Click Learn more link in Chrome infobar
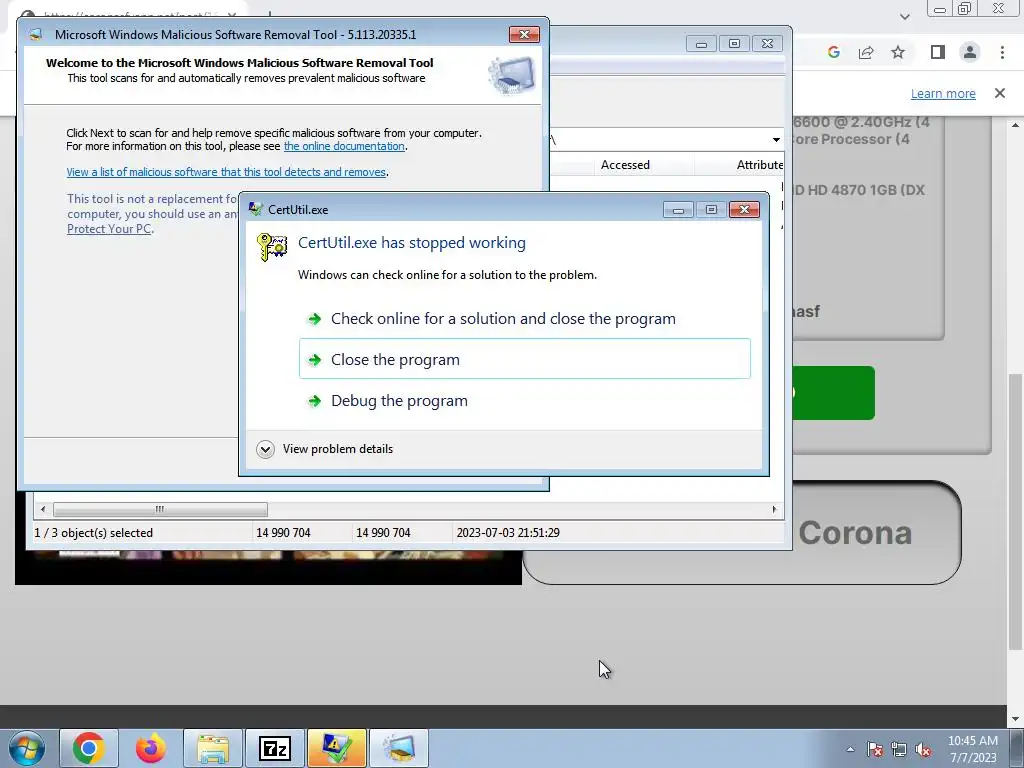 coord(943,93)
